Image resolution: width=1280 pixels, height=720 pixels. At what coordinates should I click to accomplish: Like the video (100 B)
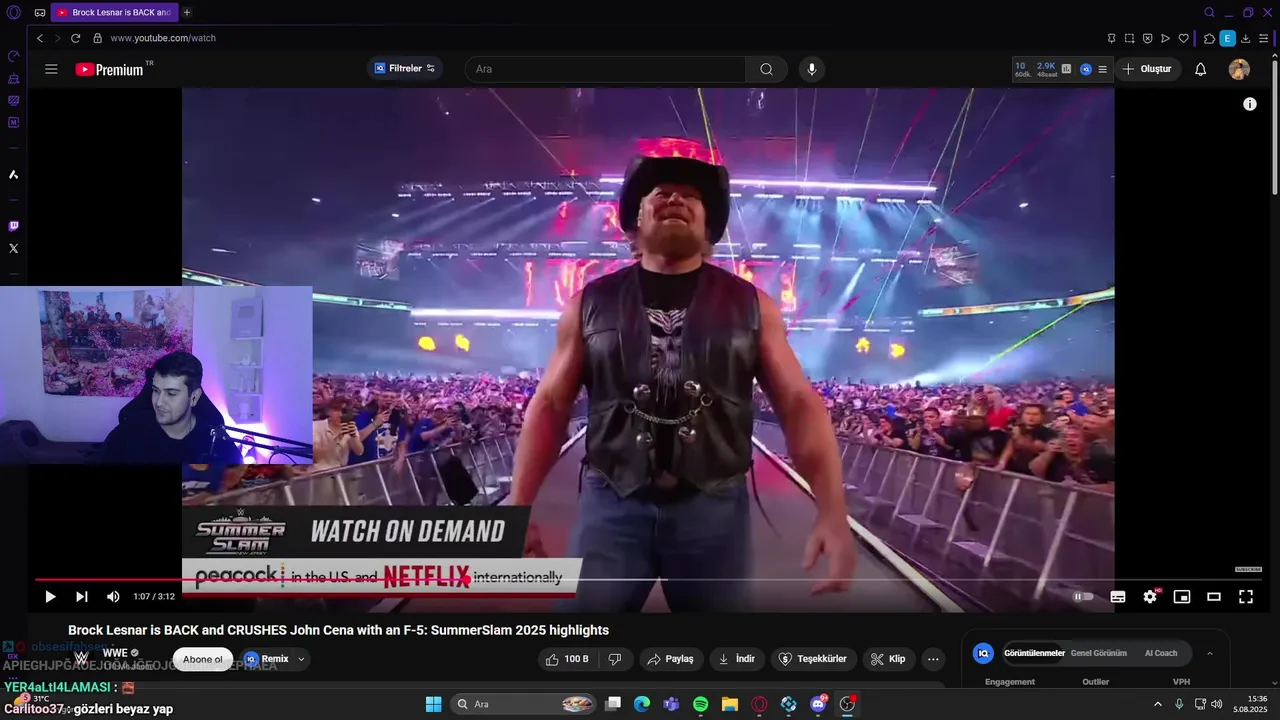(x=566, y=659)
